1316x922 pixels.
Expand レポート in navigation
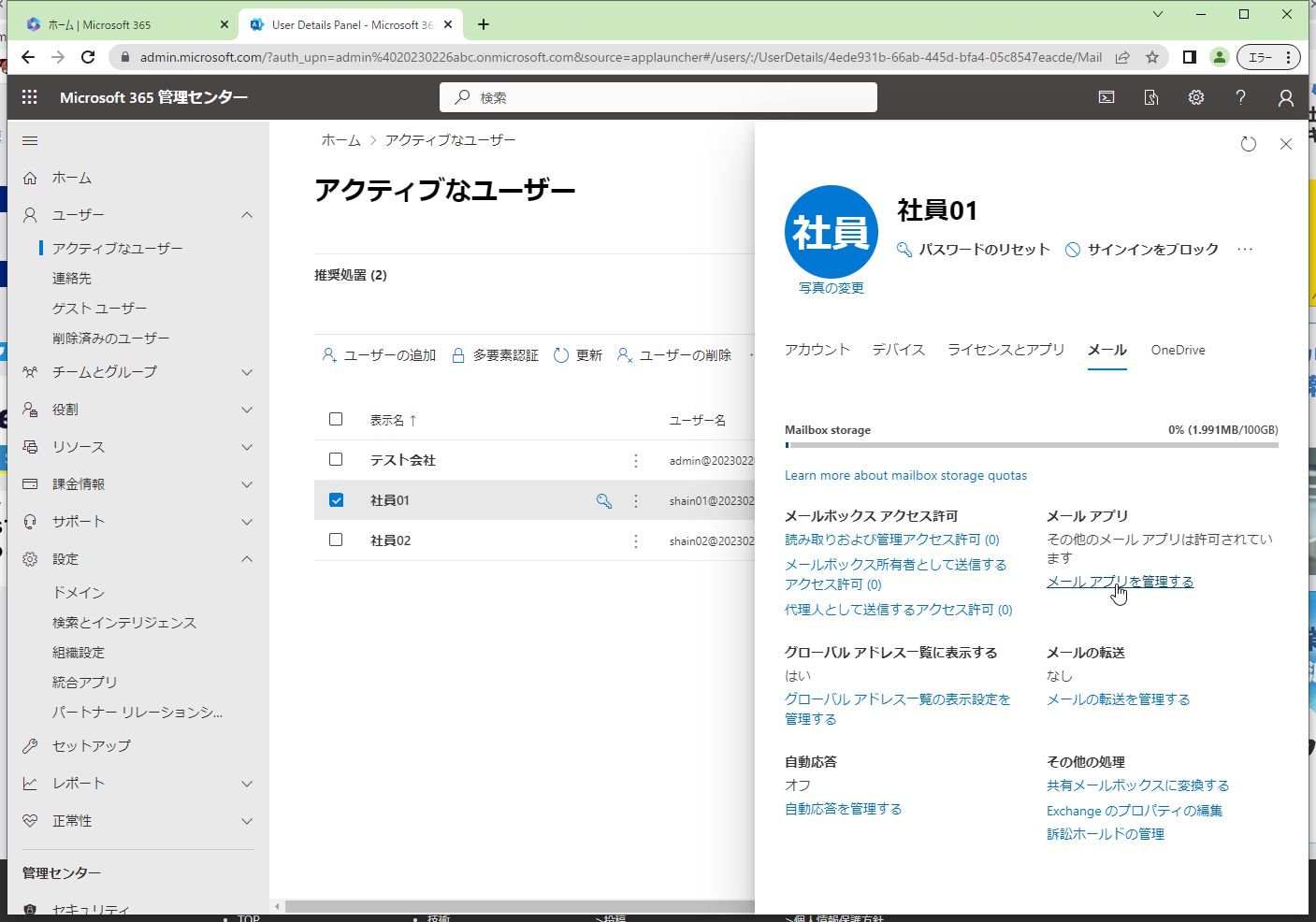(247, 784)
